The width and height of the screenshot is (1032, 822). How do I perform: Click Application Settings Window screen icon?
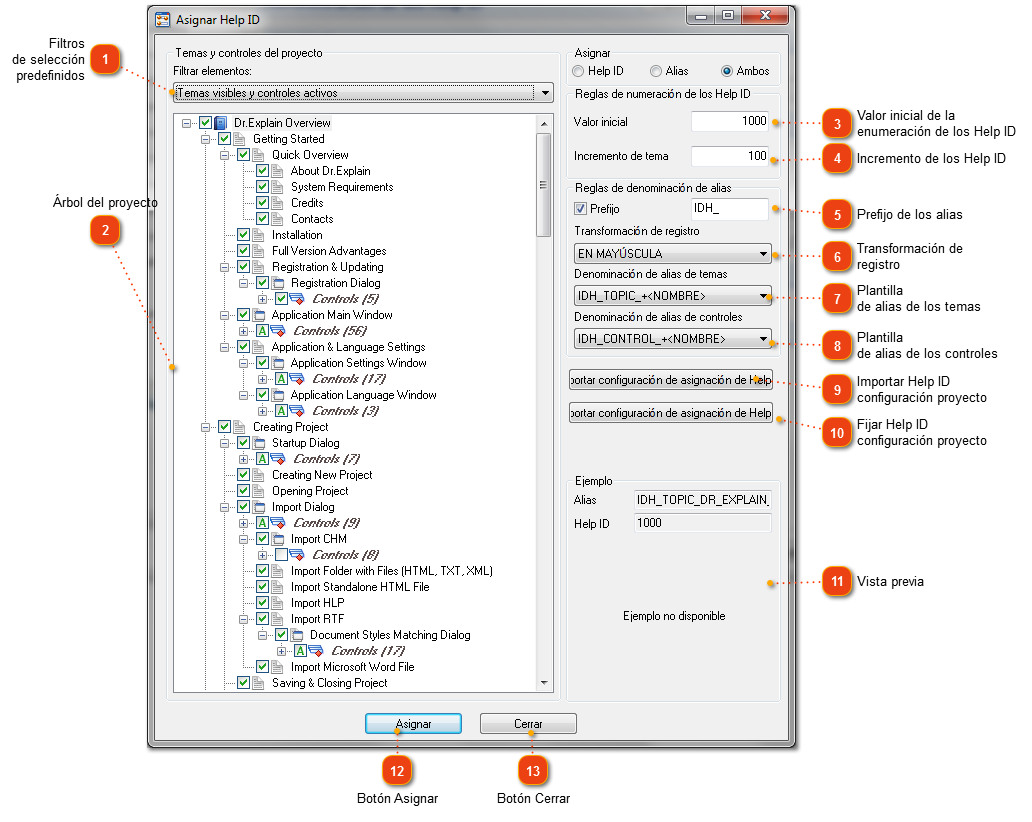click(x=278, y=363)
